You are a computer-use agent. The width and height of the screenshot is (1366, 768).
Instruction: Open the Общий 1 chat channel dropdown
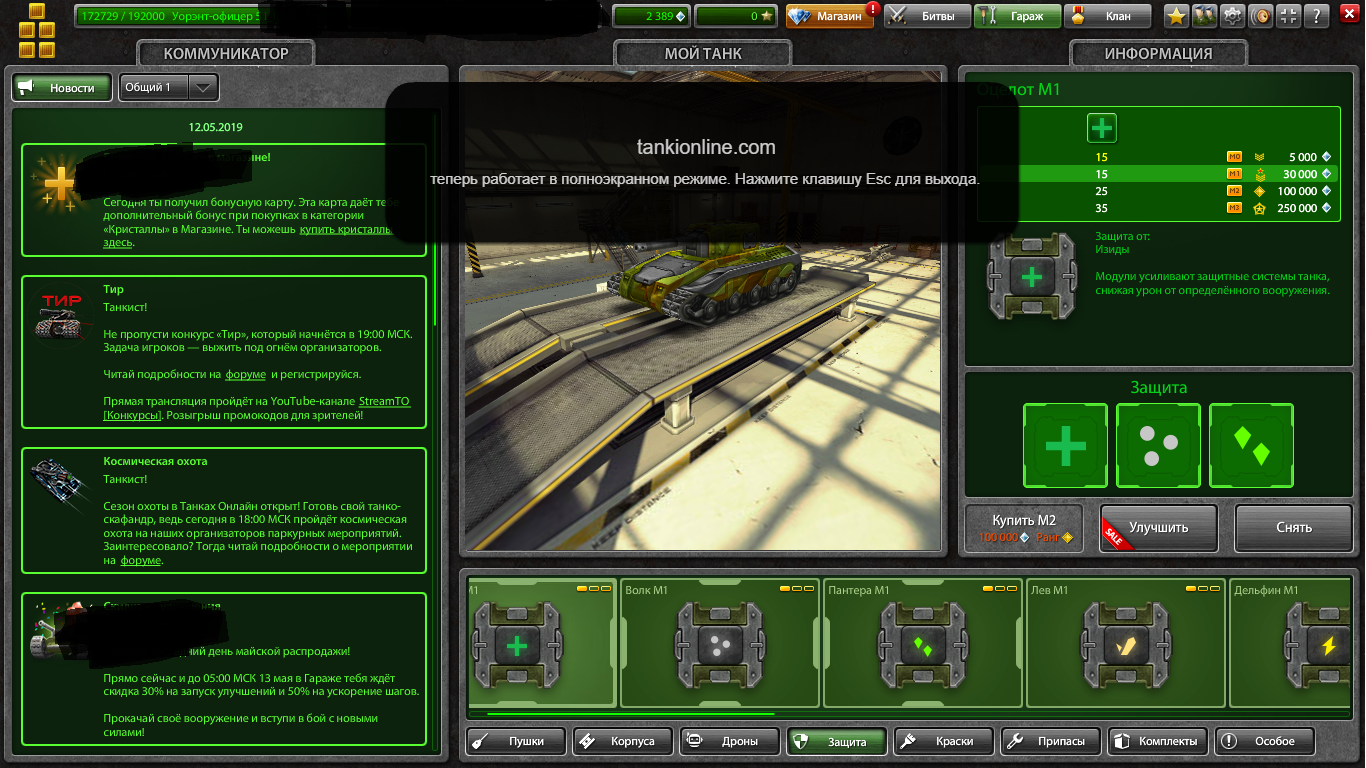168,88
